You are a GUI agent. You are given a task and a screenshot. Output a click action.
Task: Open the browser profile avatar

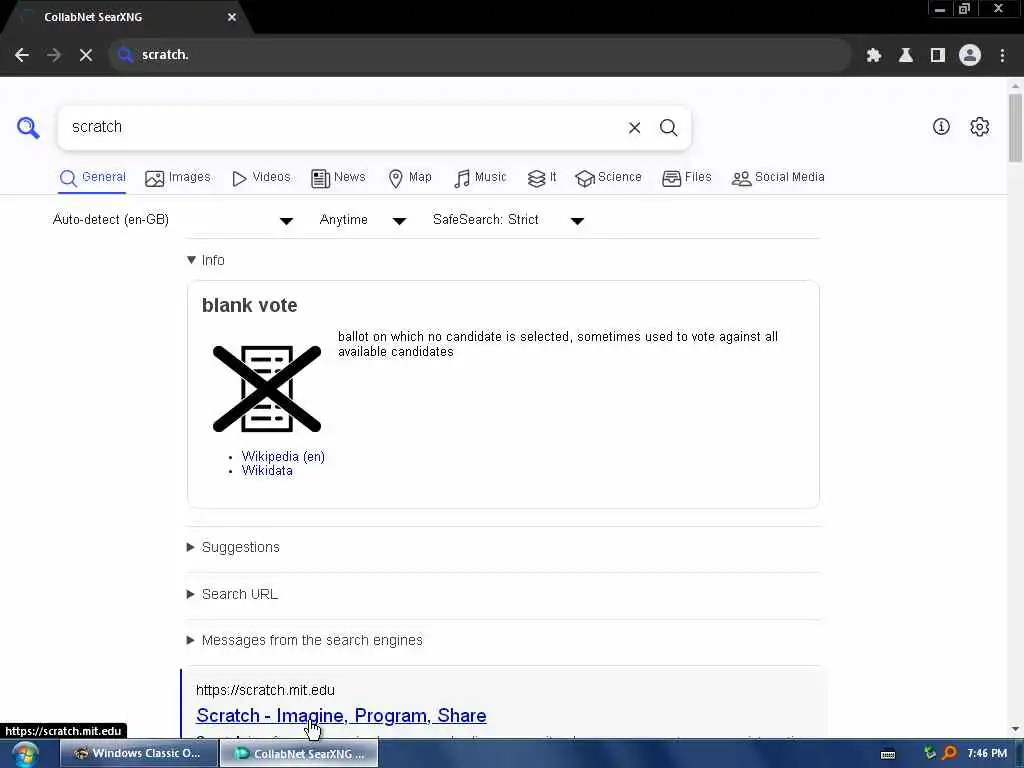coord(970,56)
